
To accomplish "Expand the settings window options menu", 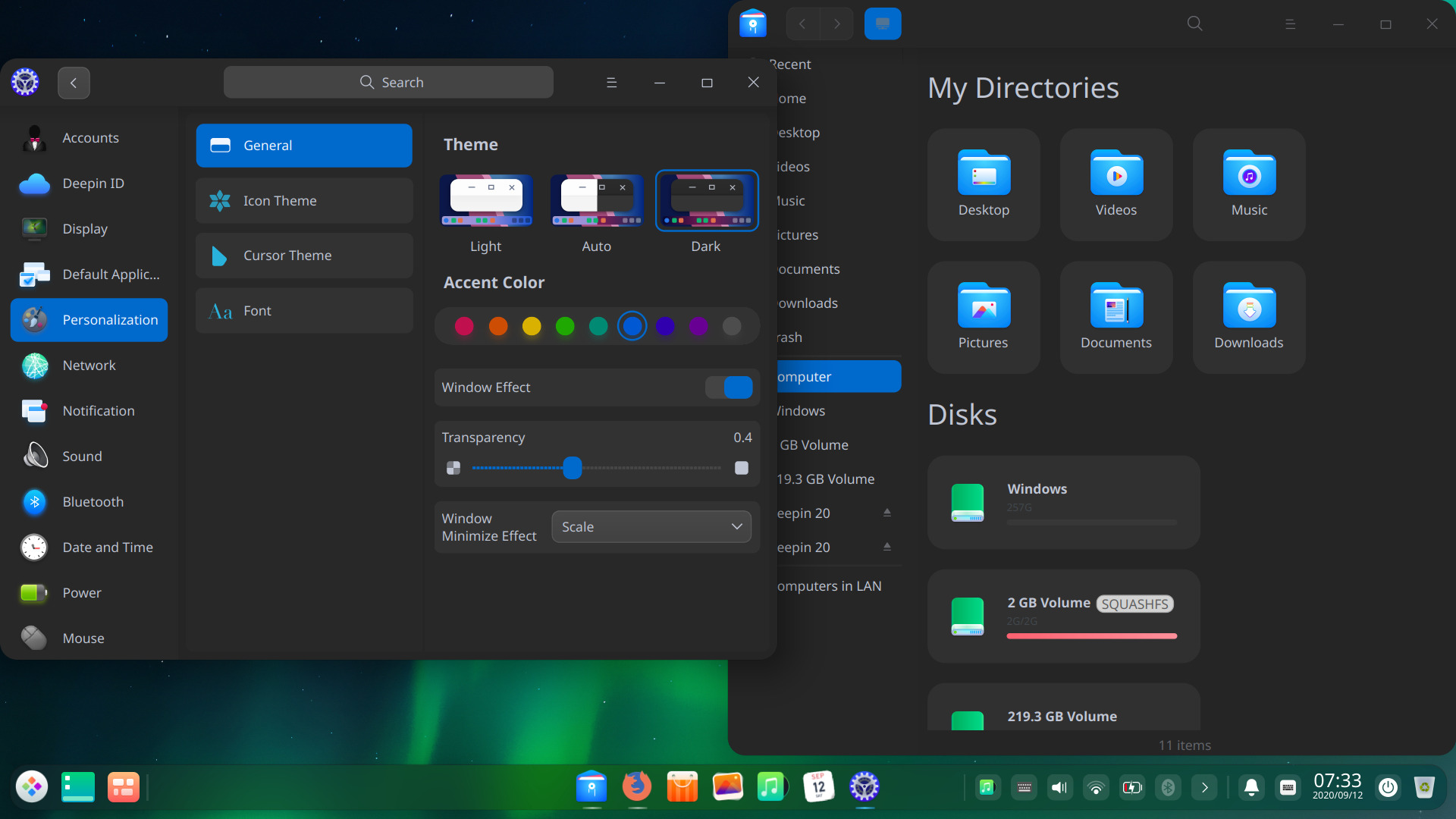I will 611,82.
